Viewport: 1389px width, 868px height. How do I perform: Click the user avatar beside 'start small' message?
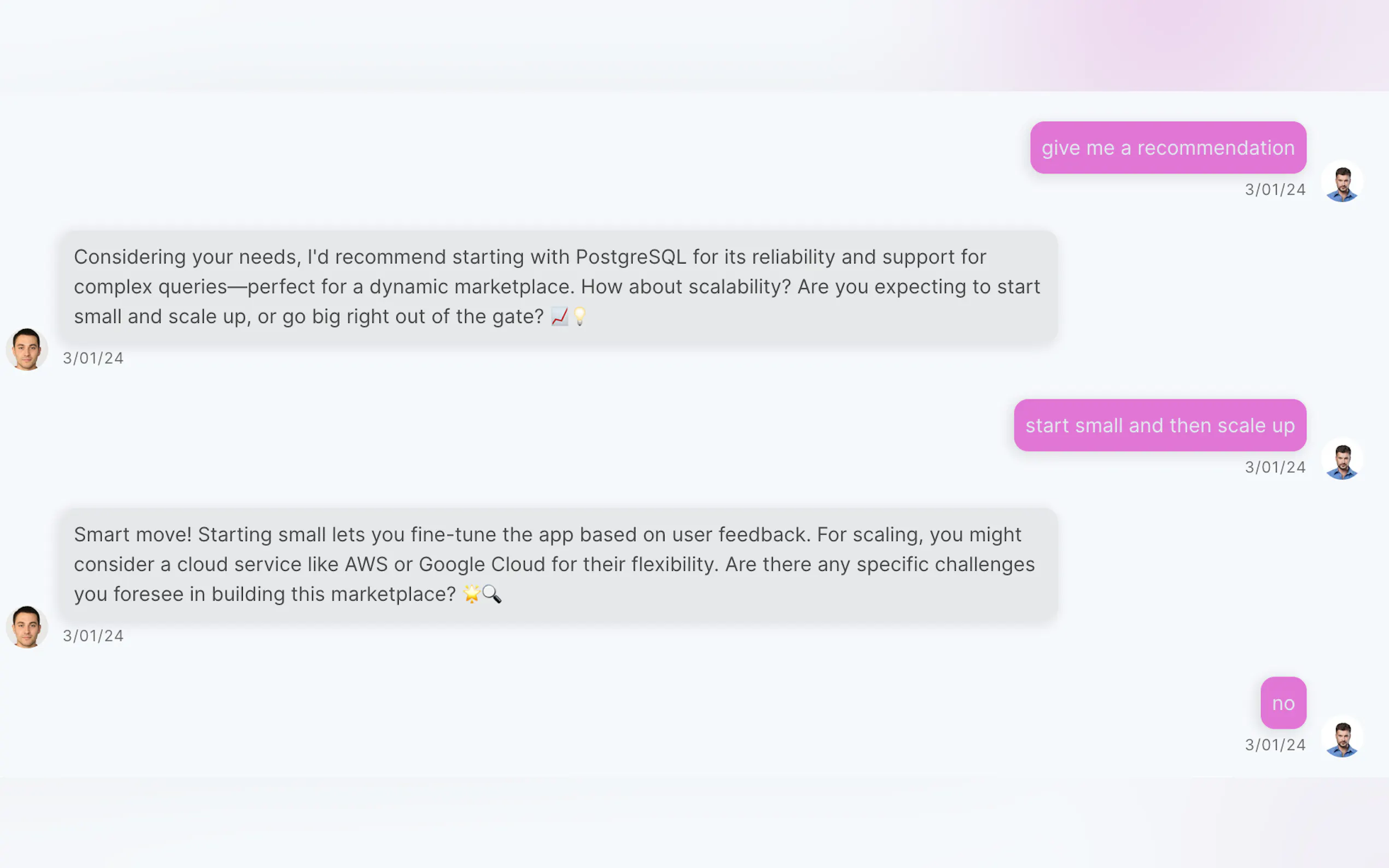(x=1342, y=460)
